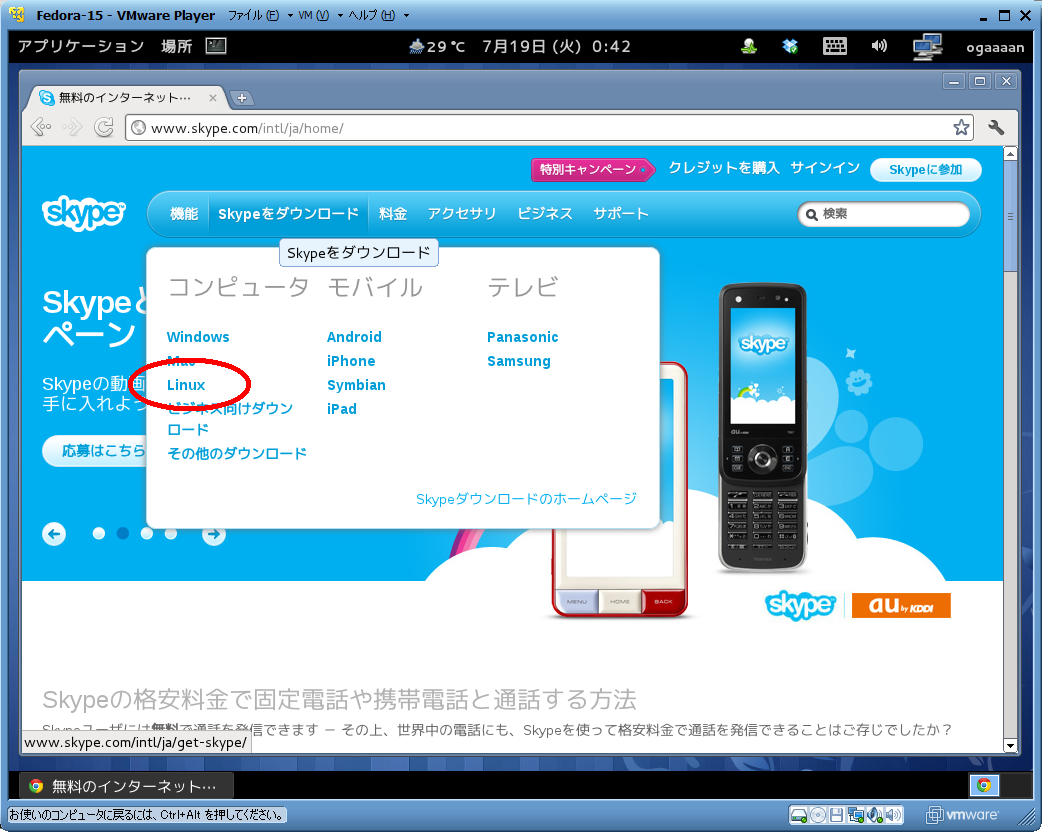This screenshot has height=832, width=1042.
Task: Click the VMware hard disk device icon
Action: tap(799, 814)
